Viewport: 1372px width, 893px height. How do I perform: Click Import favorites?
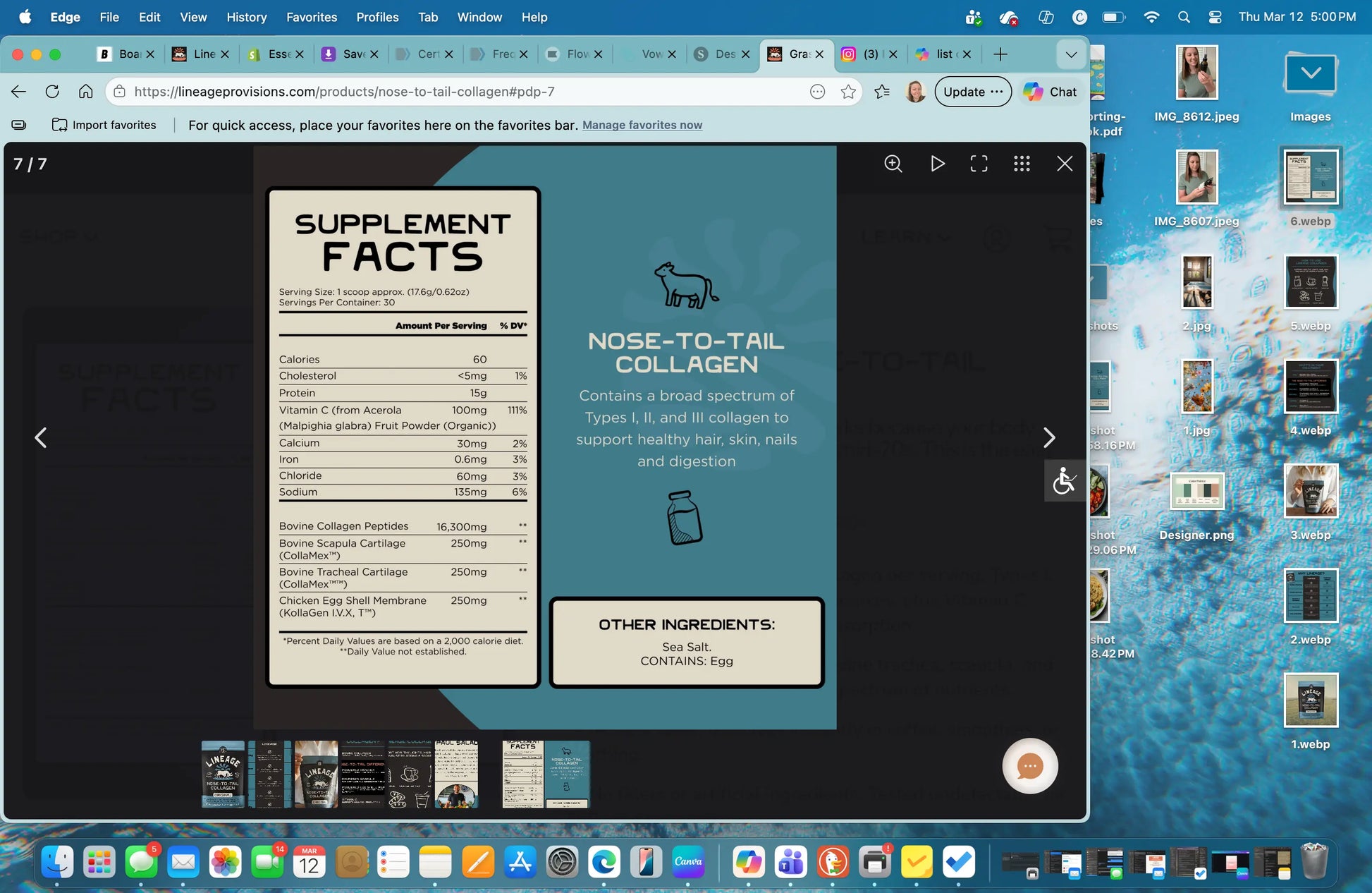click(104, 125)
